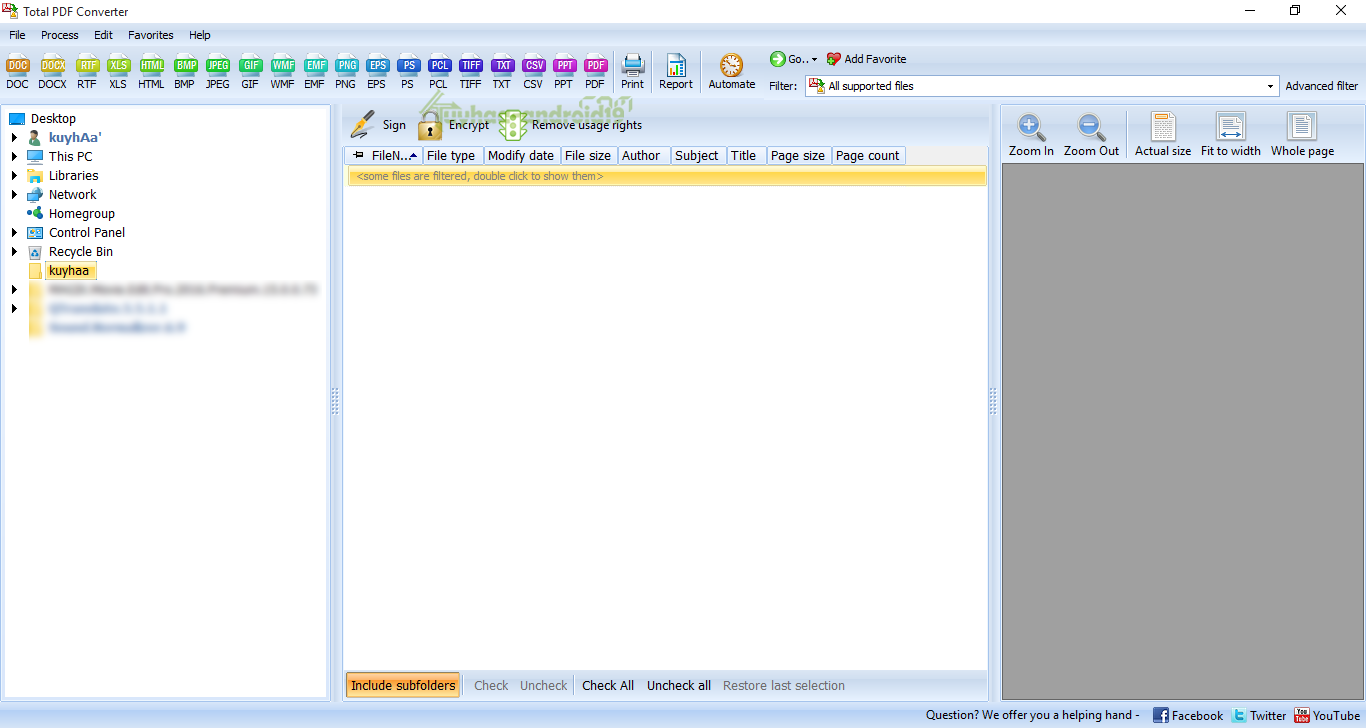This screenshot has width=1366, height=728.
Task: Sort by FileName column header
Action: tap(384, 155)
